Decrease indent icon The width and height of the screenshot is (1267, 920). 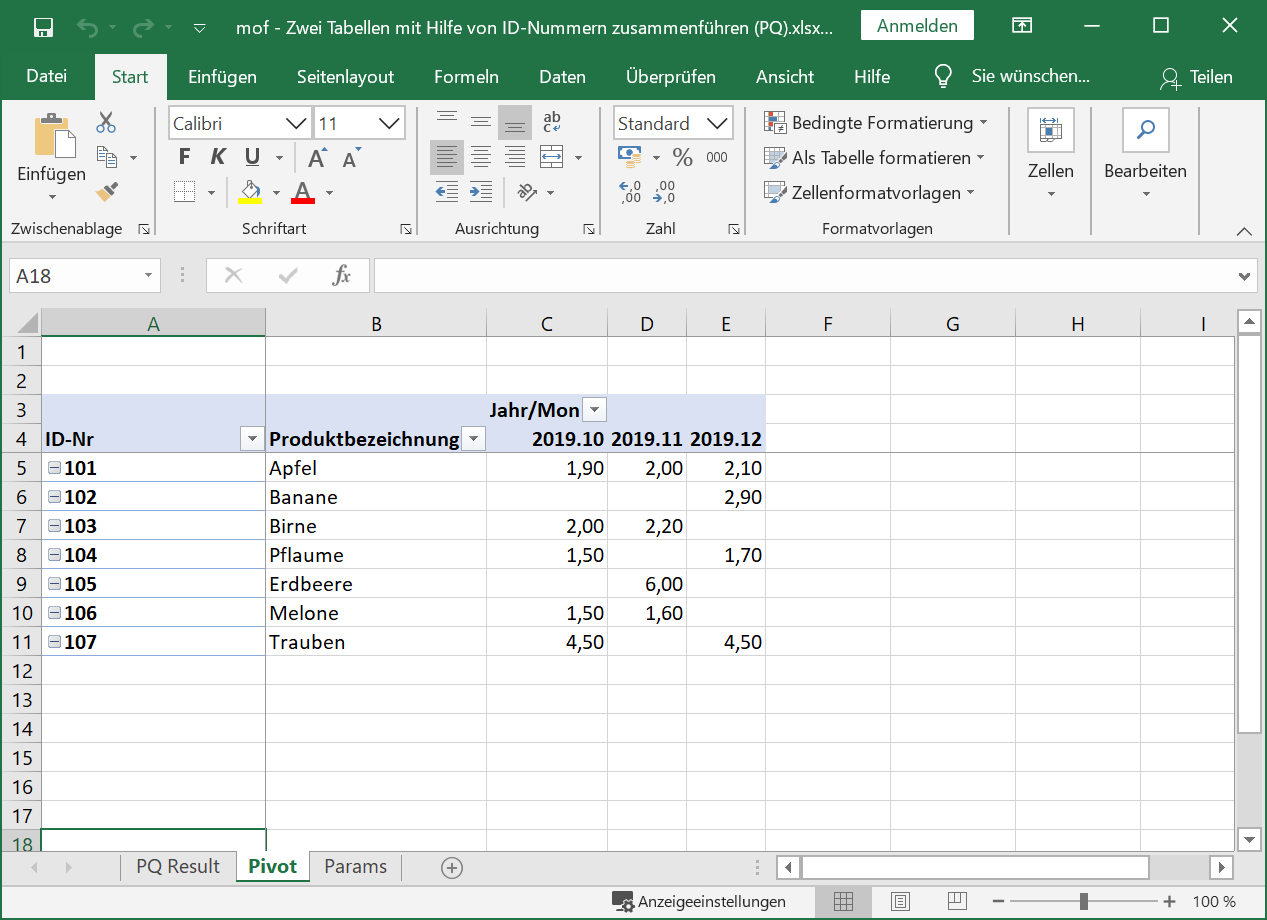(x=447, y=191)
